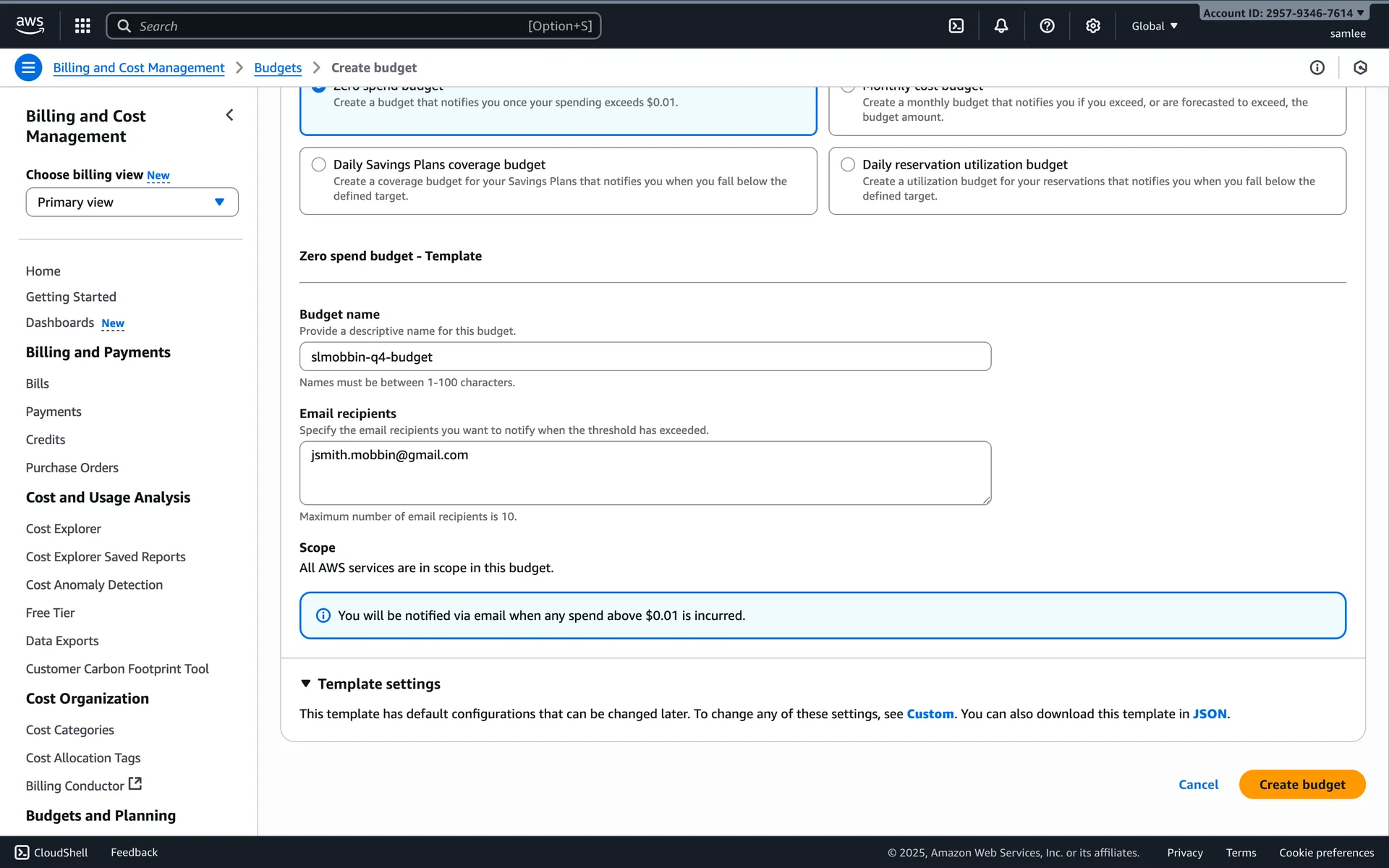The width and height of the screenshot is (1389, 868).
Task: Open the Global region dropdown
Action: 1154,26
